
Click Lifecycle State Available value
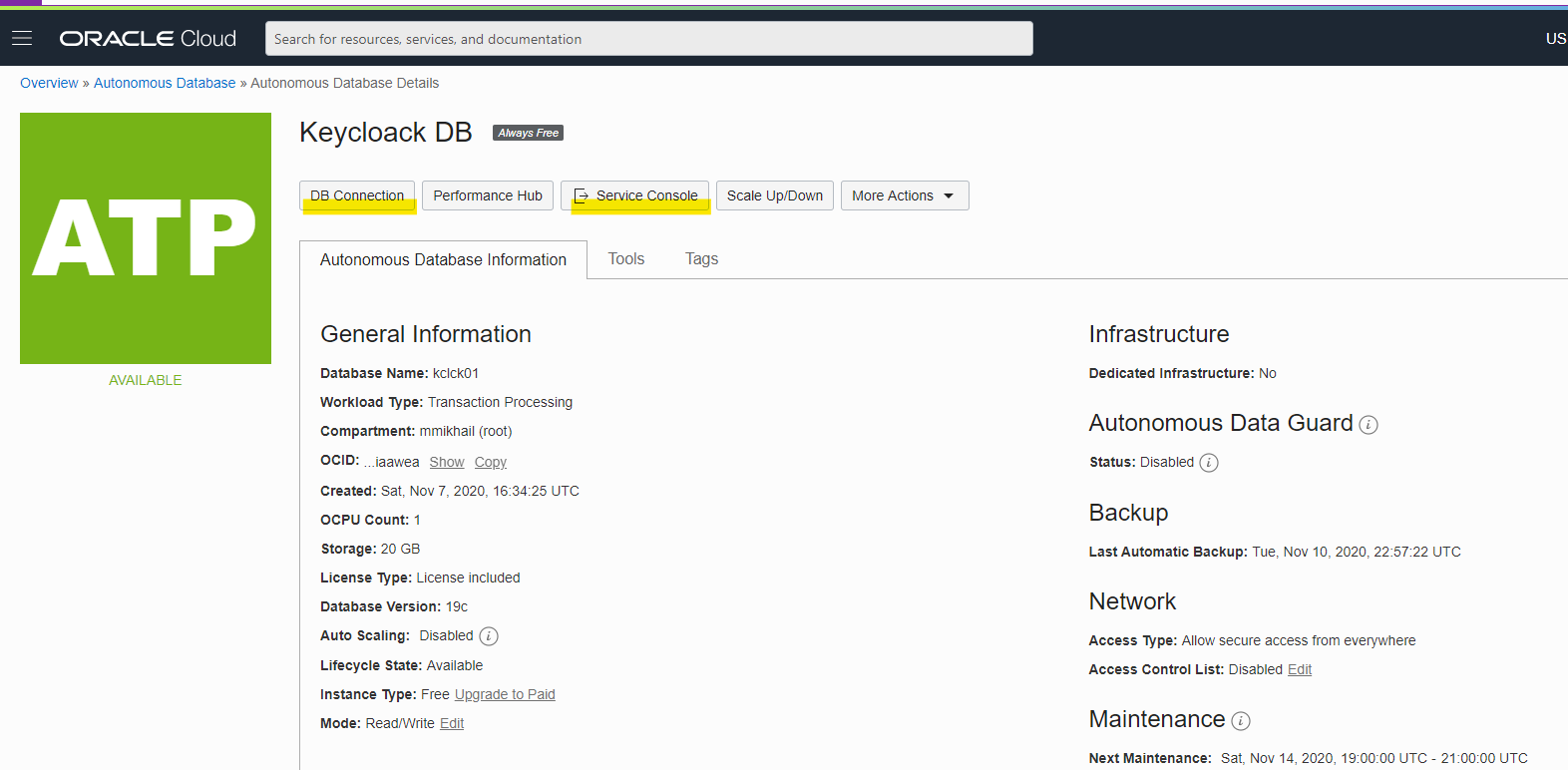click(x=455, y=665)
